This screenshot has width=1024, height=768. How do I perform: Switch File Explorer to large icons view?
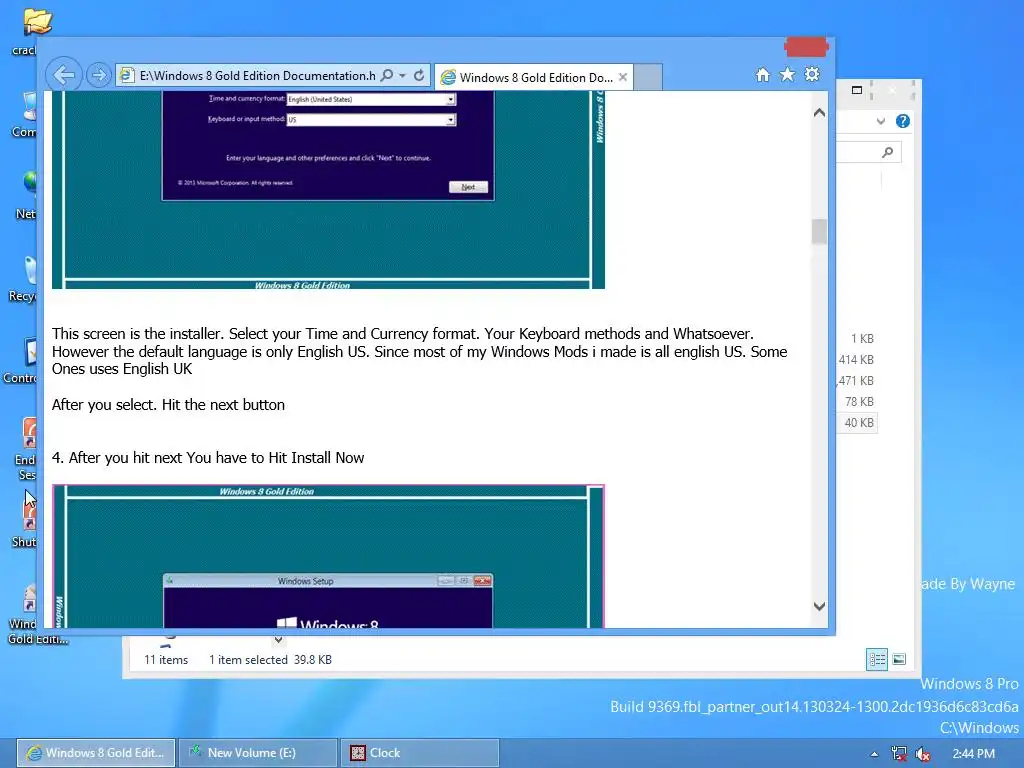[899, 660]
